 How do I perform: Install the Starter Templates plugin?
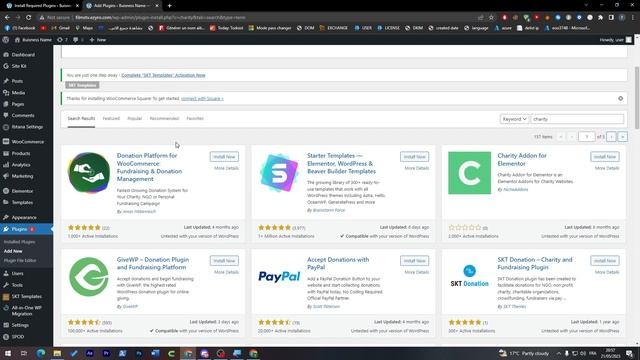pyautogui.click(x=414, y=157)
